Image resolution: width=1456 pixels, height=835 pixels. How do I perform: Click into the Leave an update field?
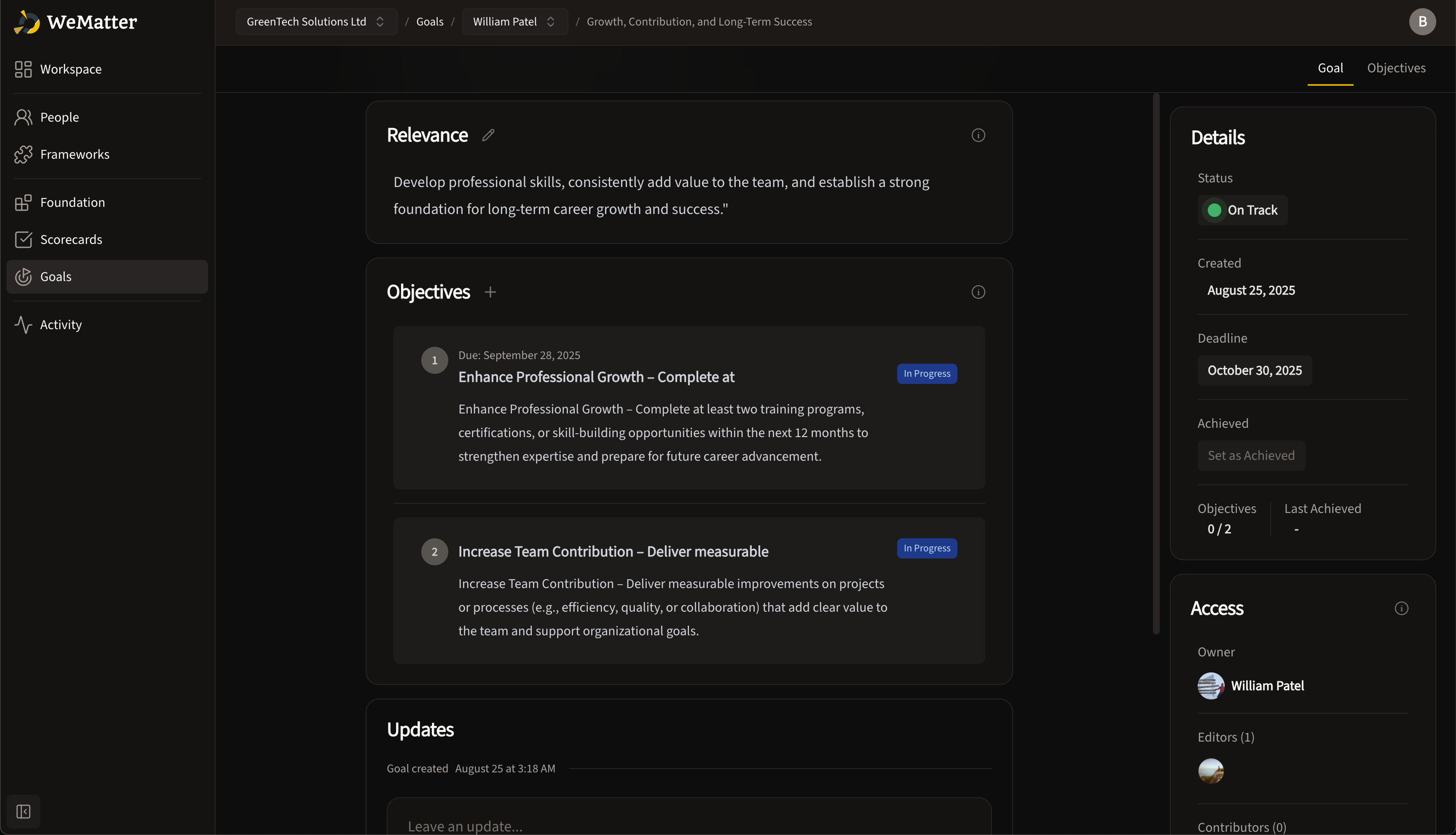[x=689, y=817]
